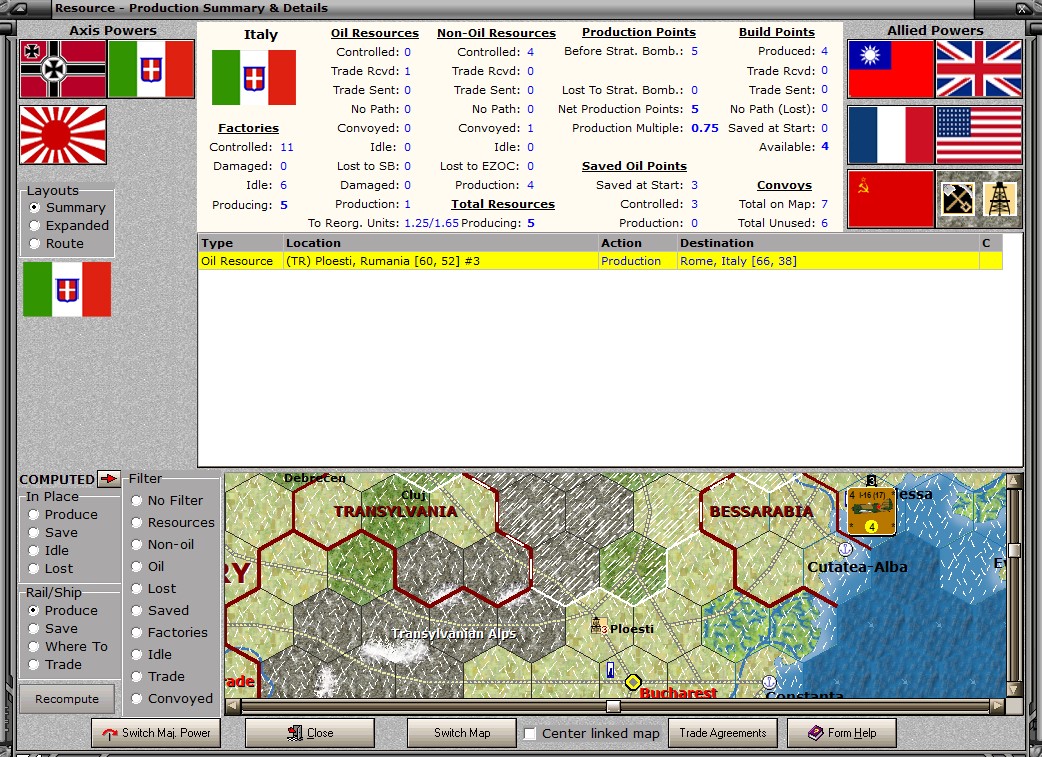Image resolution: width=1042 pixels, height=757 pixels.
Task: Click the Ploesti oil resource icon on map
Action: pos(598,626)
